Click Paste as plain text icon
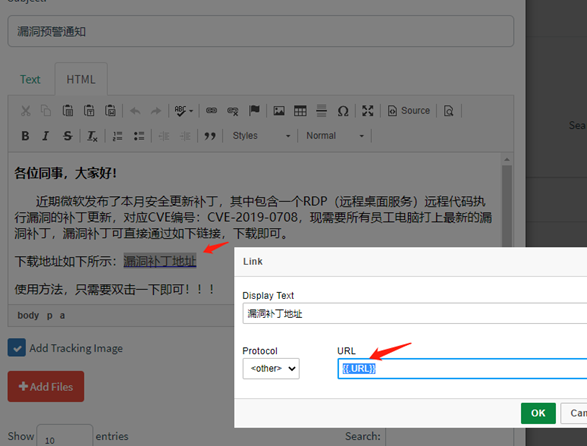This screenshot has height=446, width=587. click(x=89, y=111)
